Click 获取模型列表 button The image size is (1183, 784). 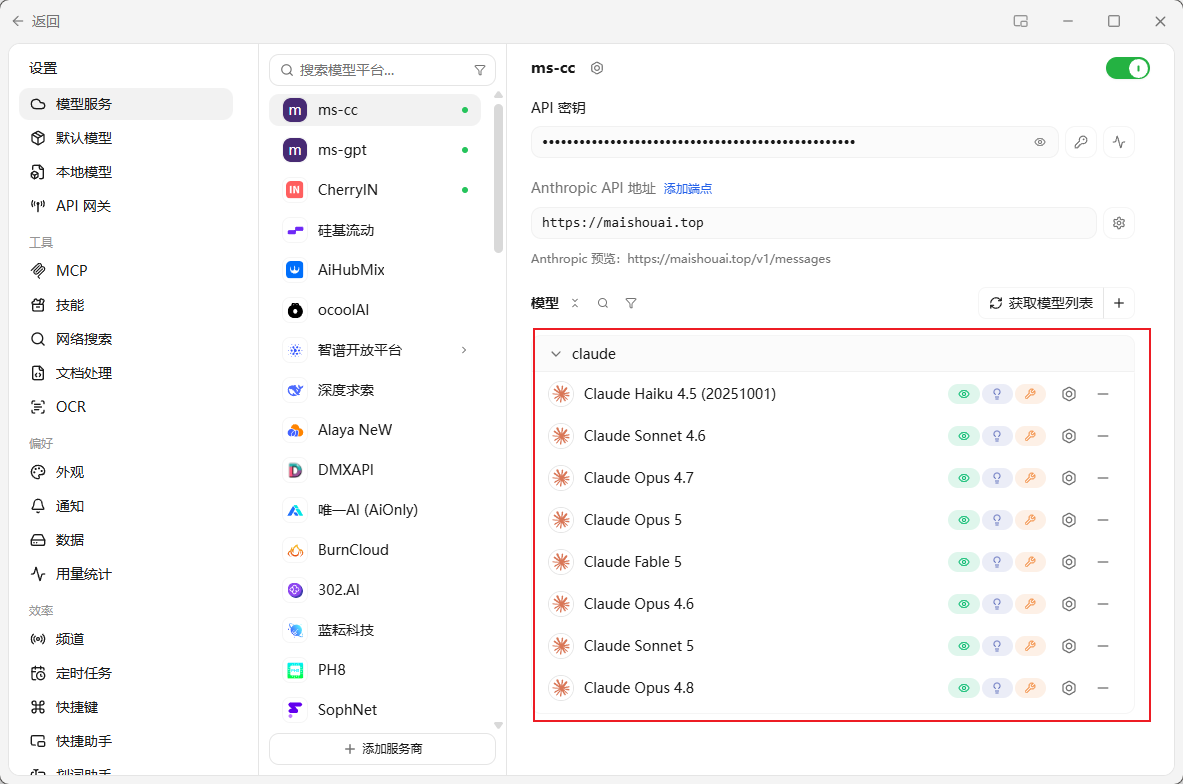[x=1041, y=303]
